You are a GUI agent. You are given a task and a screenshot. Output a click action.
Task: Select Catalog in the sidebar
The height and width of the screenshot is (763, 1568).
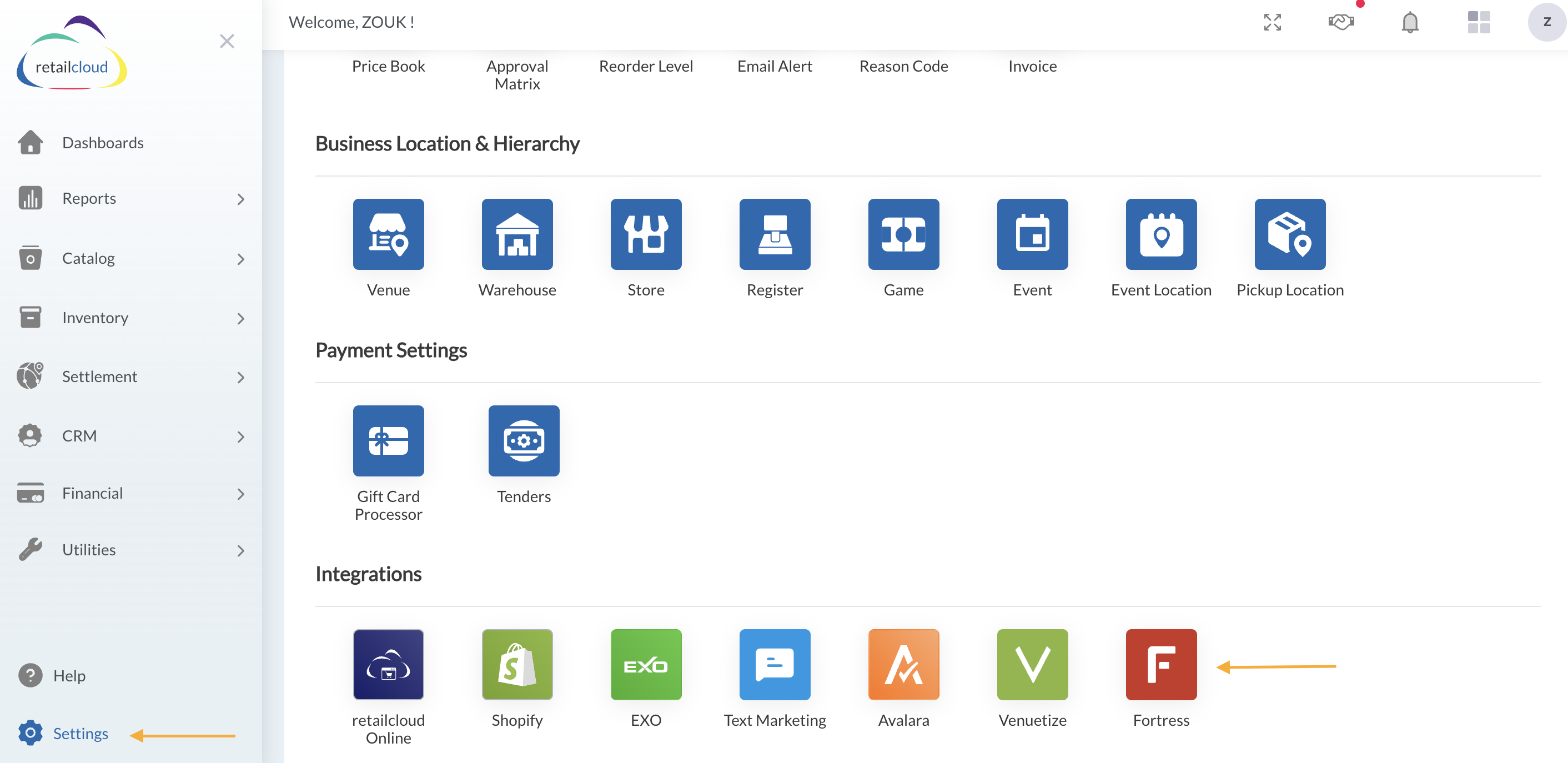click(x=88, y=258)
